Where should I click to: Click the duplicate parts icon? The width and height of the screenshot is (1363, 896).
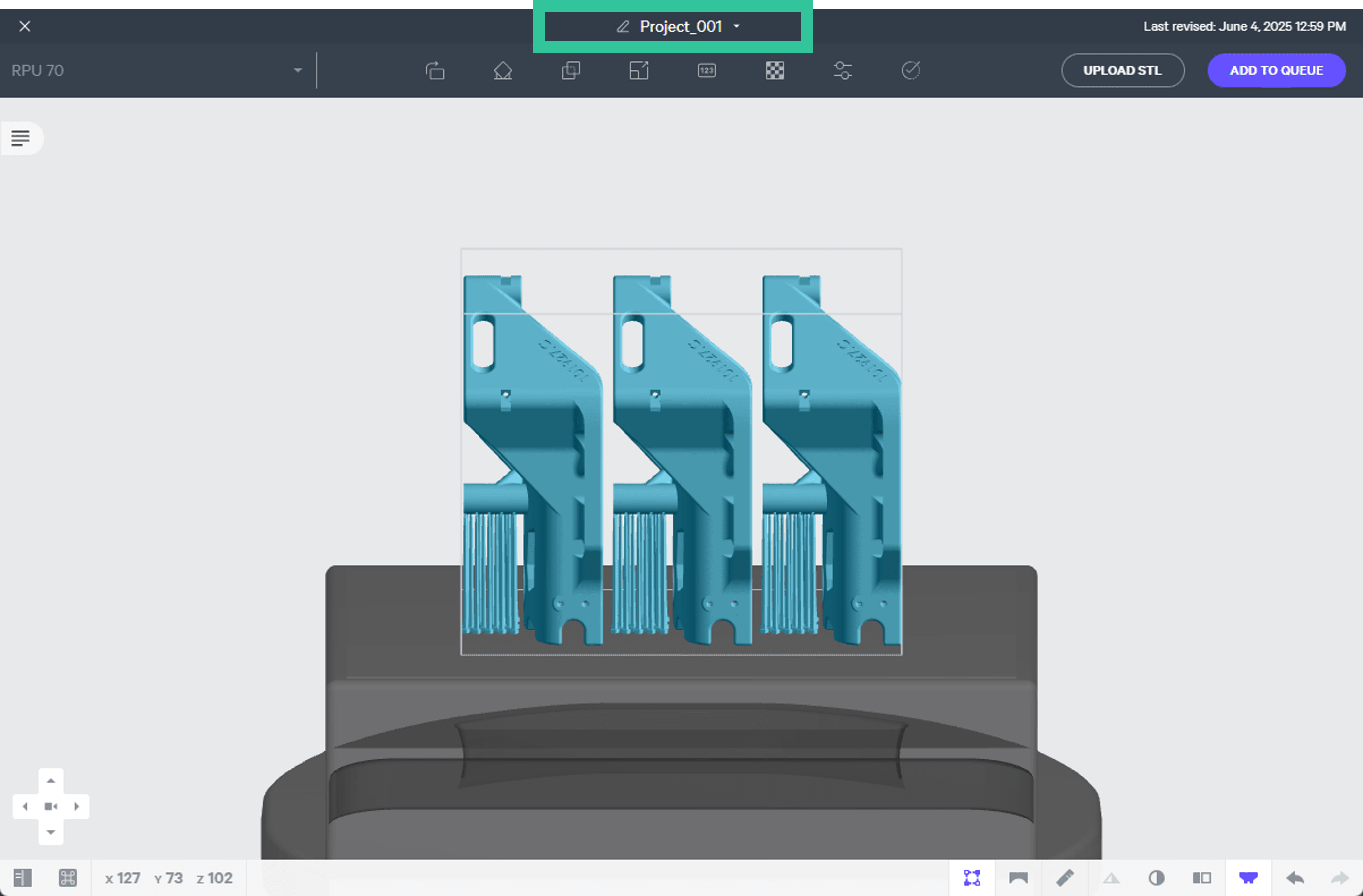(x=571, y=70)
